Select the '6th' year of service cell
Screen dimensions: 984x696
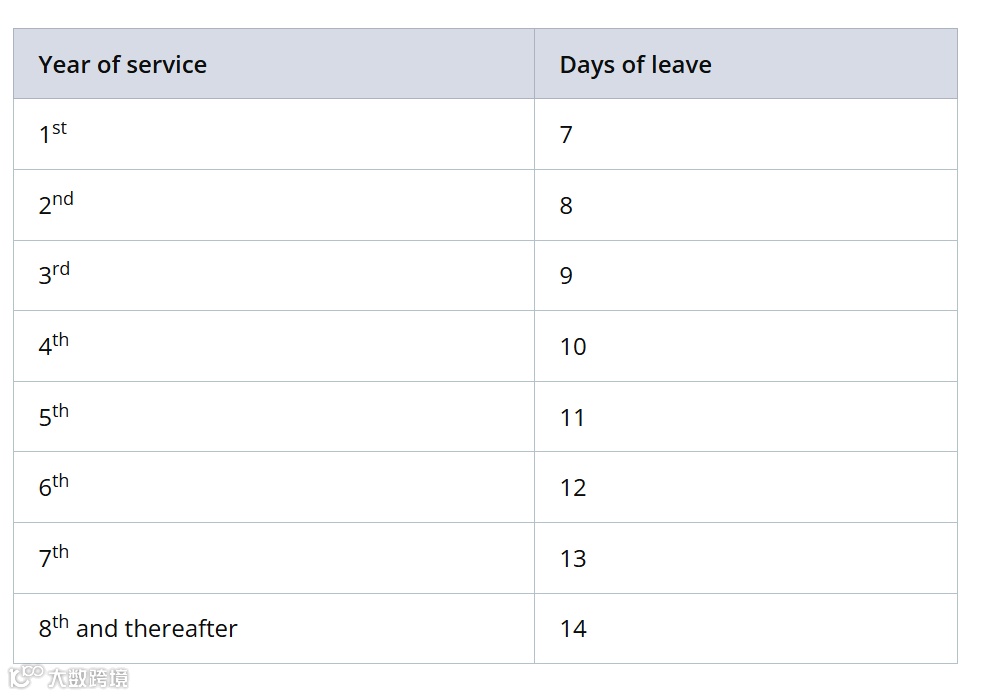(x=274, y=488)
